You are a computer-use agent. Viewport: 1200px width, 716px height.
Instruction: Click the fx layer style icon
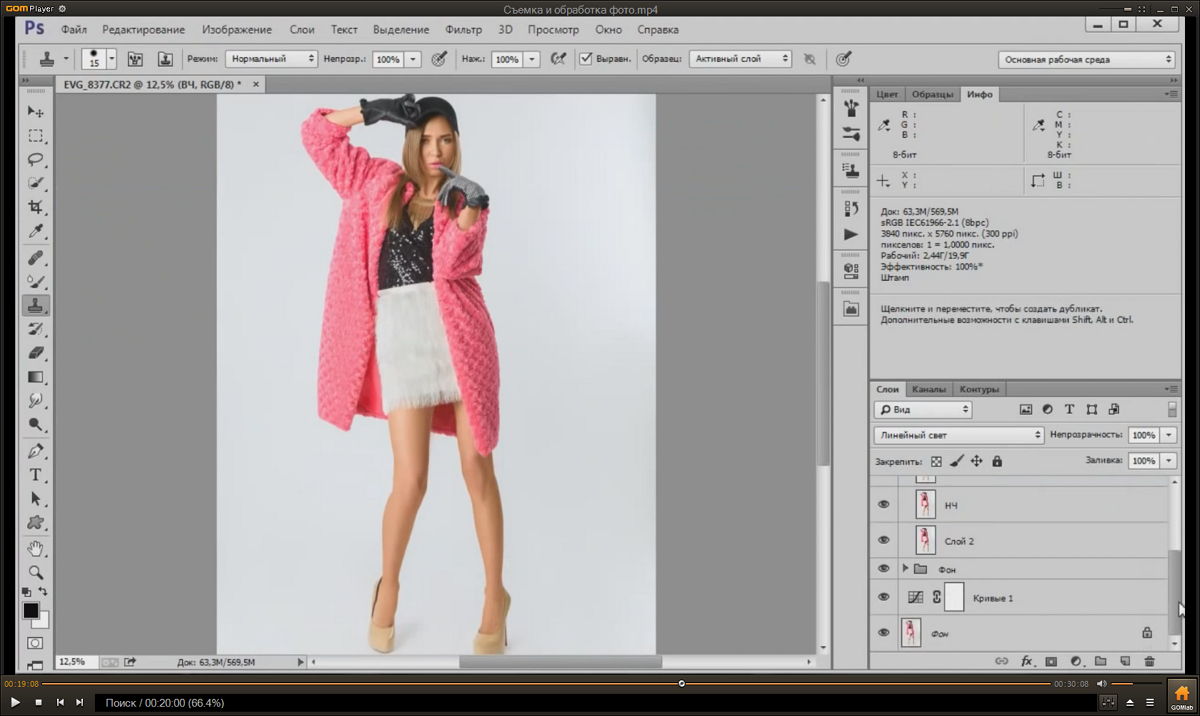1026,661
